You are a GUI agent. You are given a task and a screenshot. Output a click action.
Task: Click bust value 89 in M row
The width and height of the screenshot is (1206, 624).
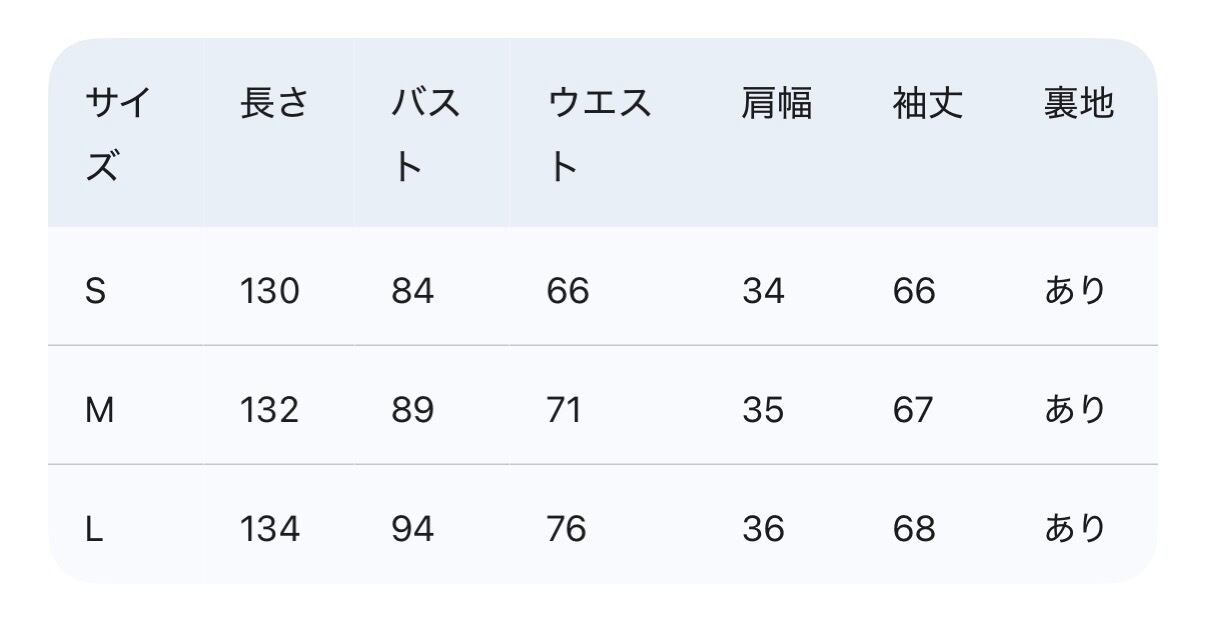point(413,410)
